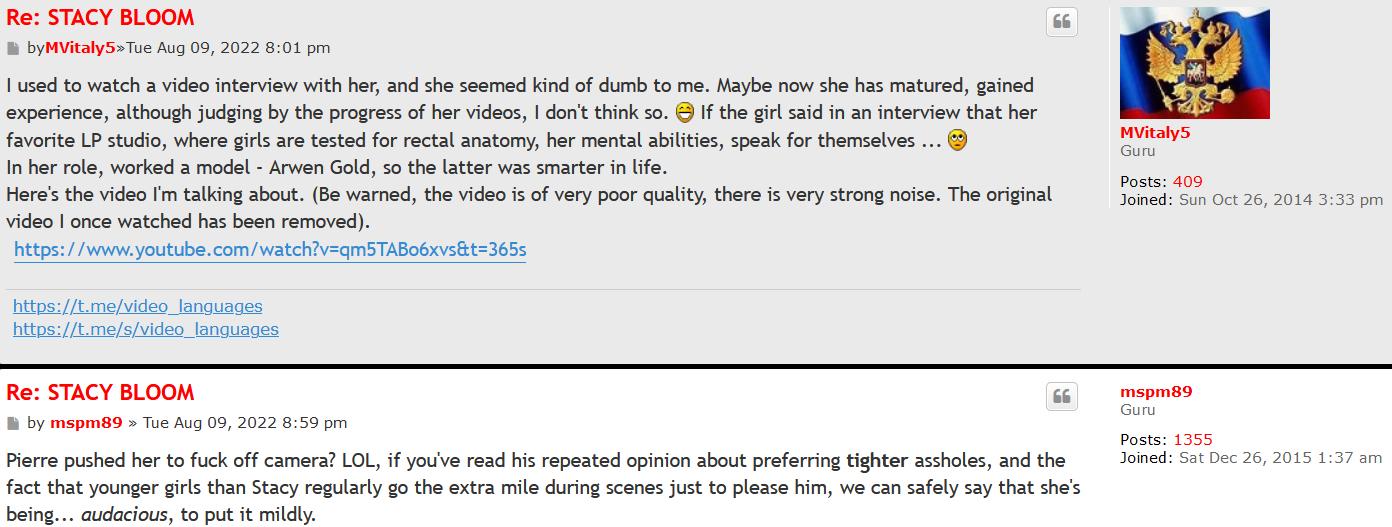Open the YouTube video link

(x=270, y=250)
